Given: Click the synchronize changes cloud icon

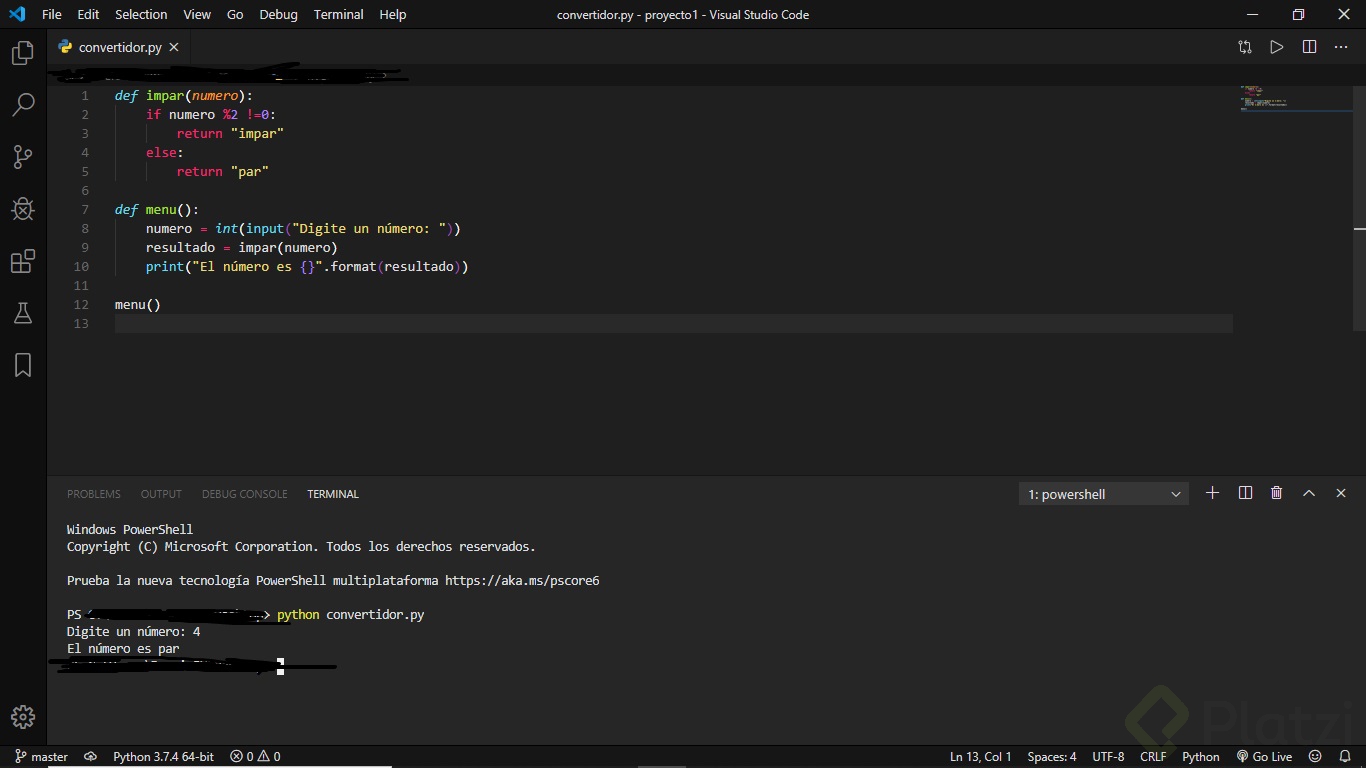Looking at the screenshot, I should click(x=90, y=757).
